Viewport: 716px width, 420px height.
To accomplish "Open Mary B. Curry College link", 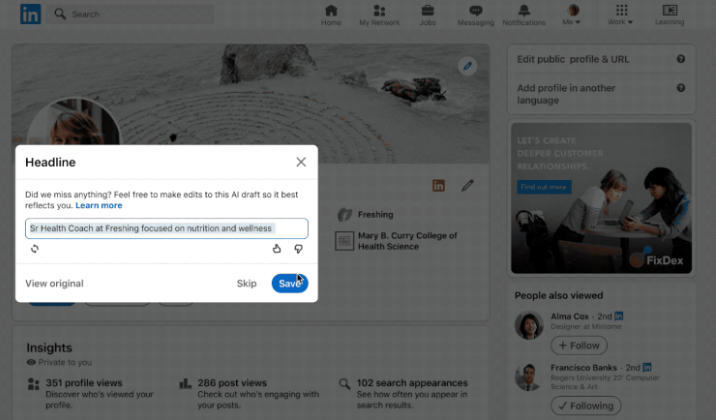I will pyautogui.click(x=407, y=241).
